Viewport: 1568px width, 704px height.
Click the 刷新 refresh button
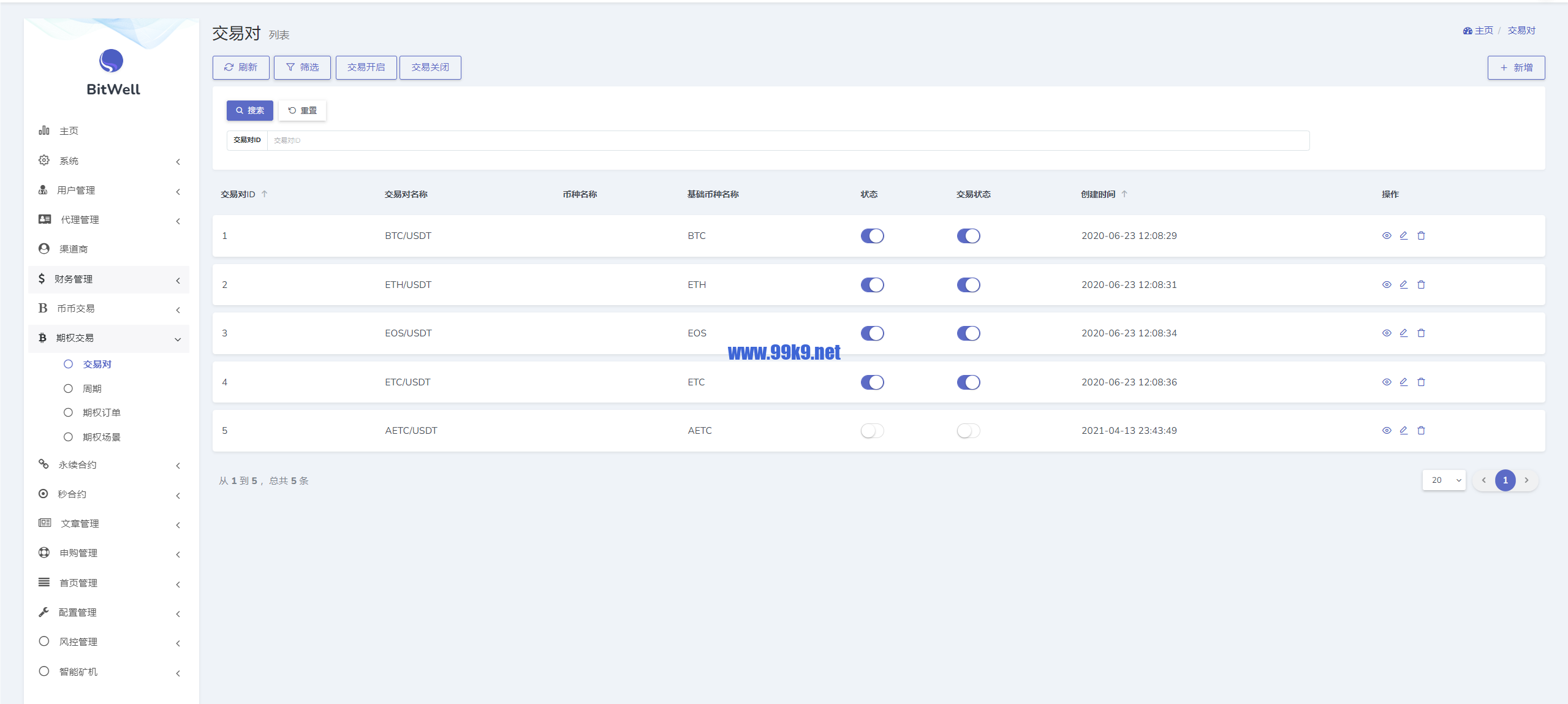pos(241,67)
